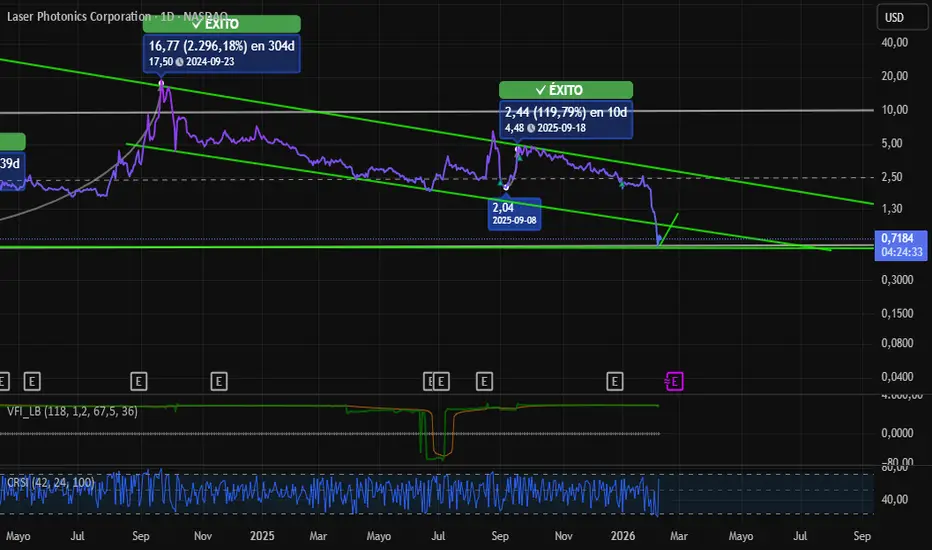Select the ÉXITO badge above 2,44 label
The width and height of the screenshot is (932, 550).
coord(566,90)
